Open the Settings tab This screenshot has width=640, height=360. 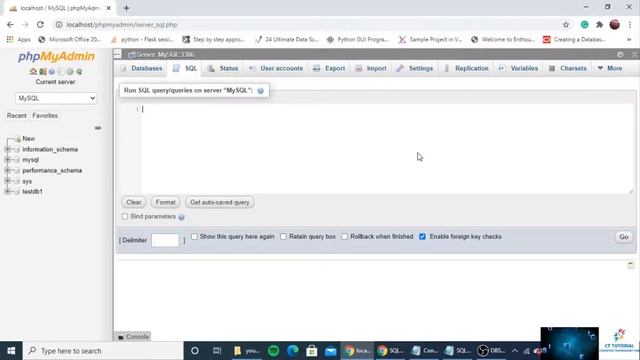point(415,68)
